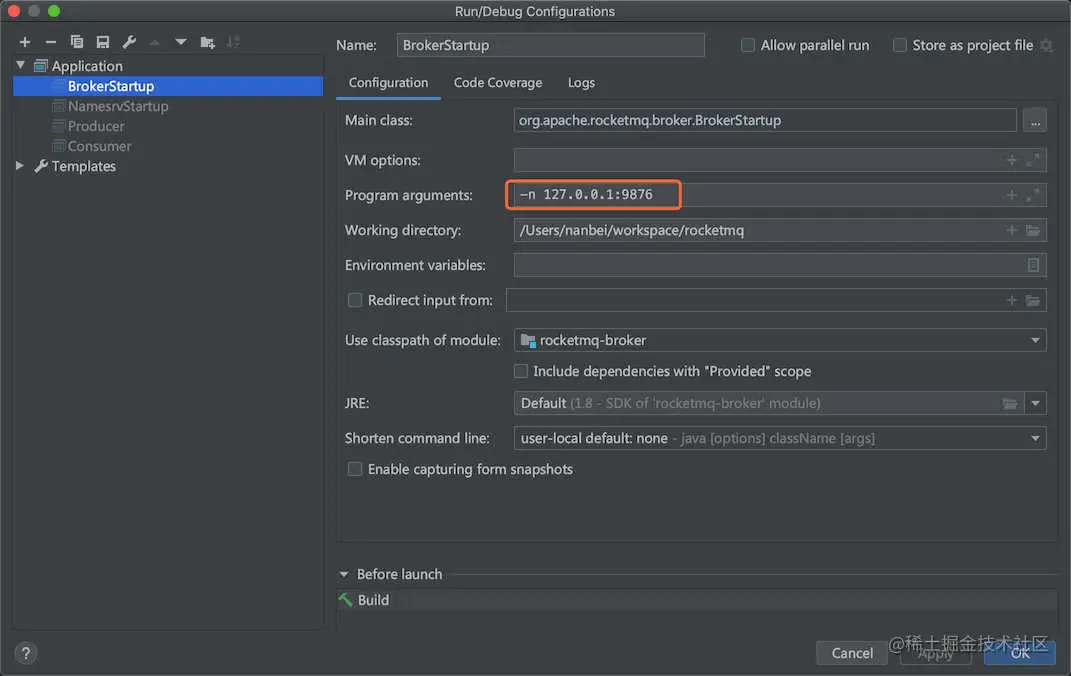Remove the selected configuration with the minus icon

tap(51, 42)
